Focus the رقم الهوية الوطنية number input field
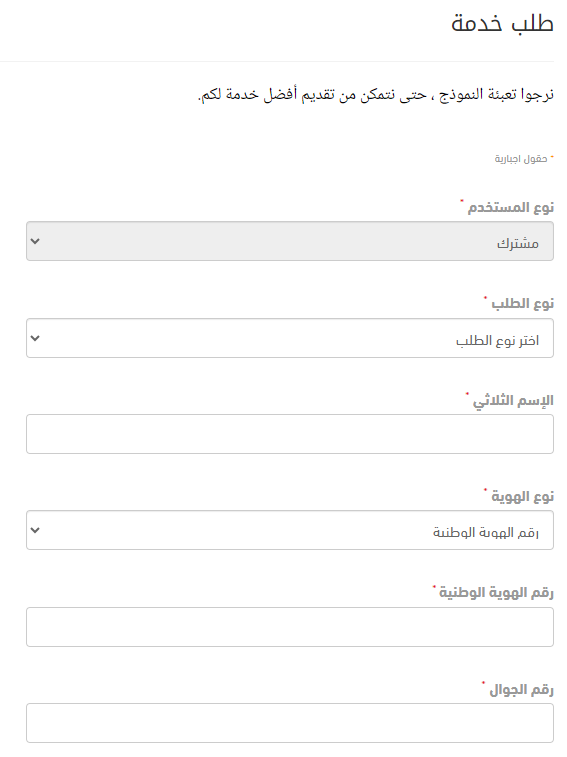 (290, 627)
